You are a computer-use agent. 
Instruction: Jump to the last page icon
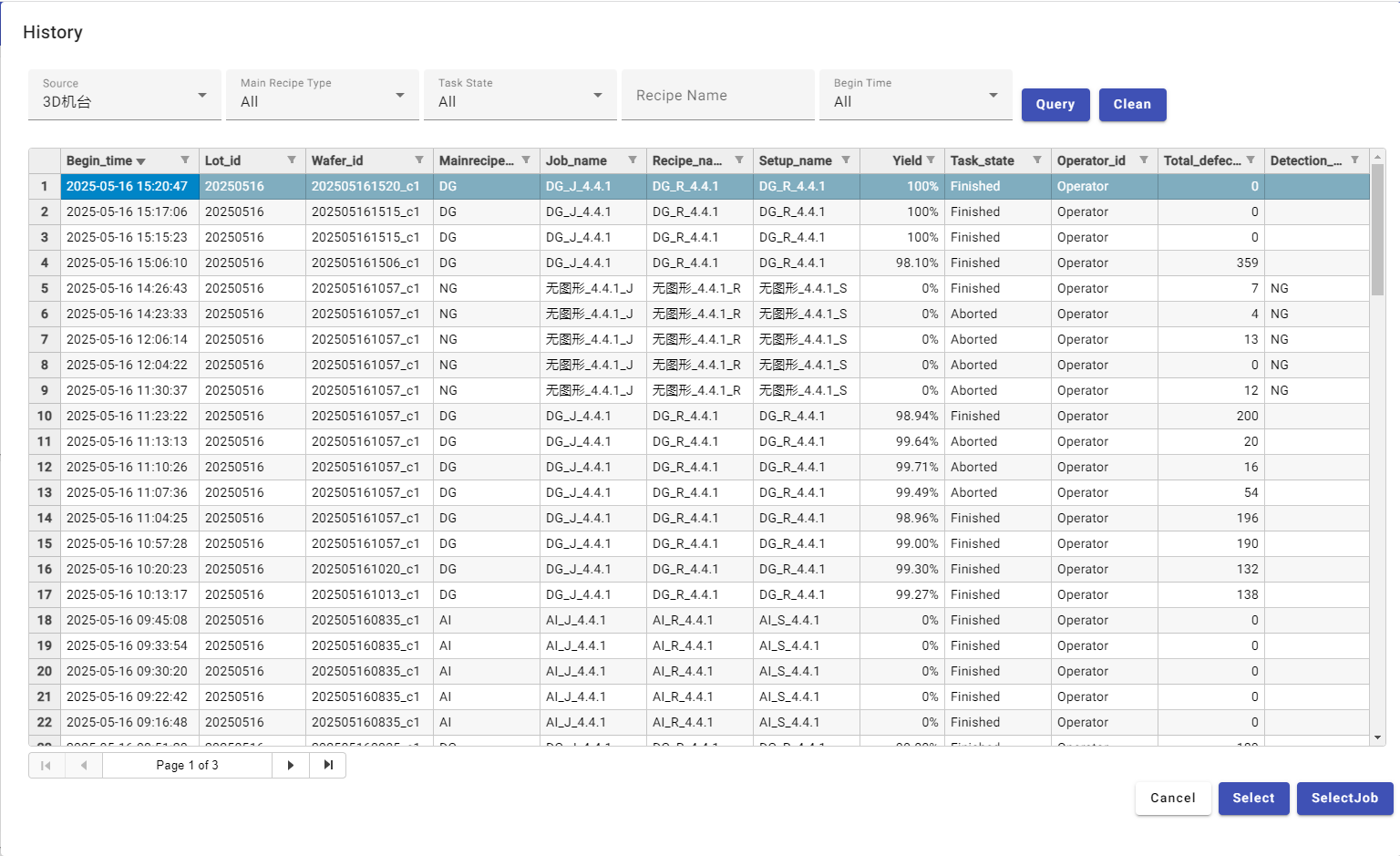point(328,765)
